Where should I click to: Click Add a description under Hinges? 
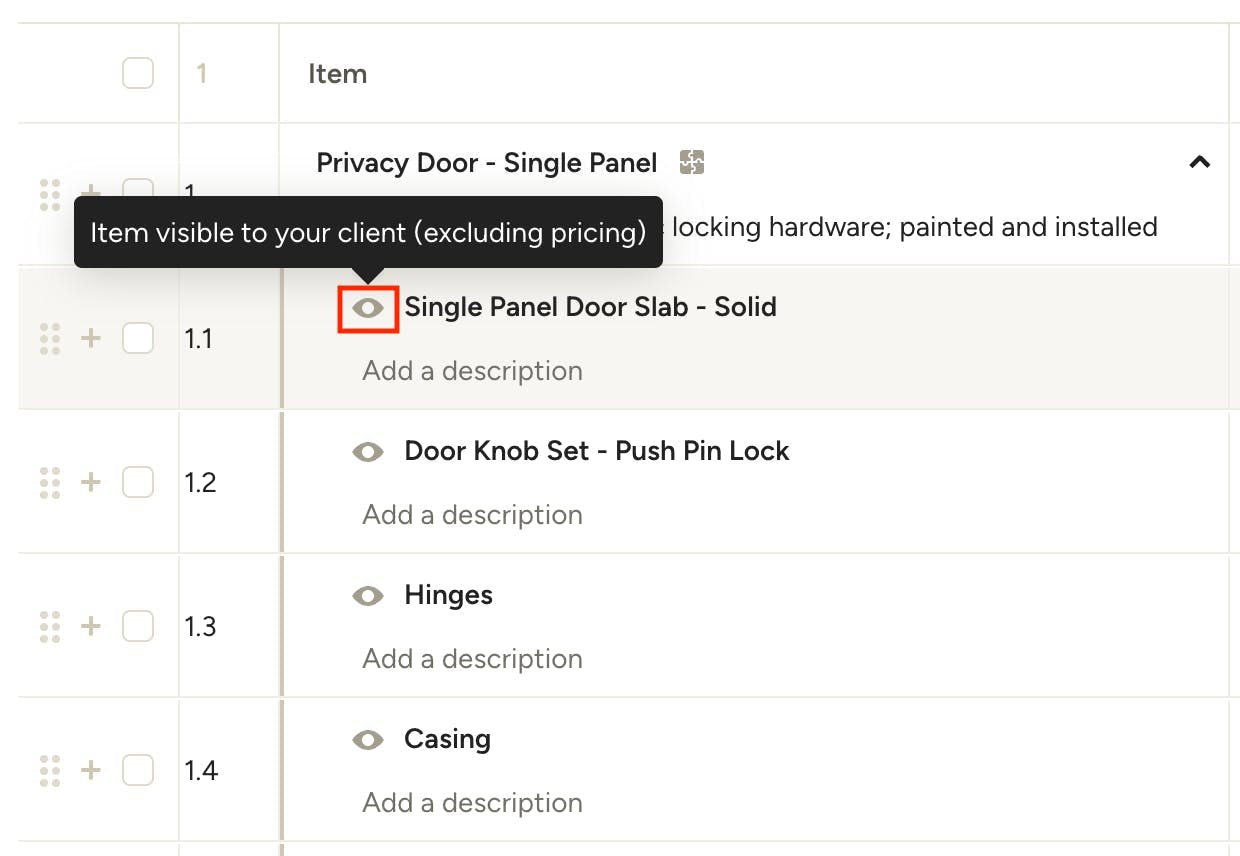pos(472,658)
